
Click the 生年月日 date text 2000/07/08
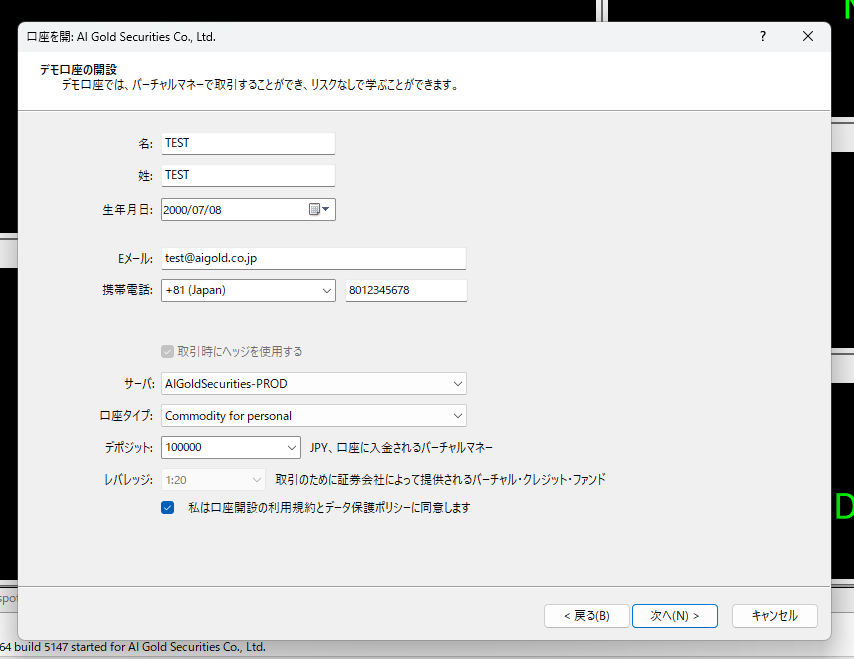pyautogui.click(x=192, y=210)
